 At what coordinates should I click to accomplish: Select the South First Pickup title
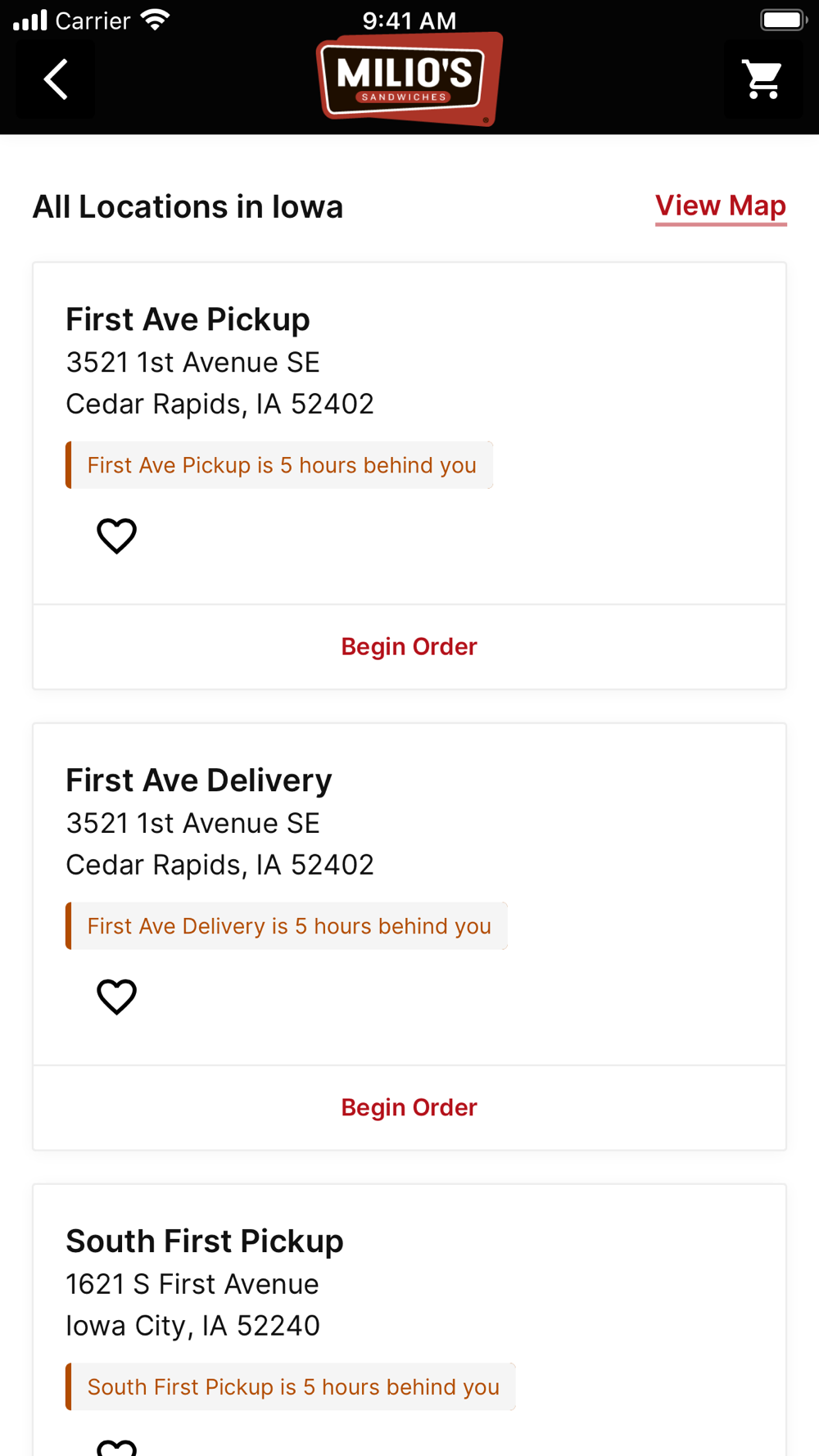pos(204,1241)
